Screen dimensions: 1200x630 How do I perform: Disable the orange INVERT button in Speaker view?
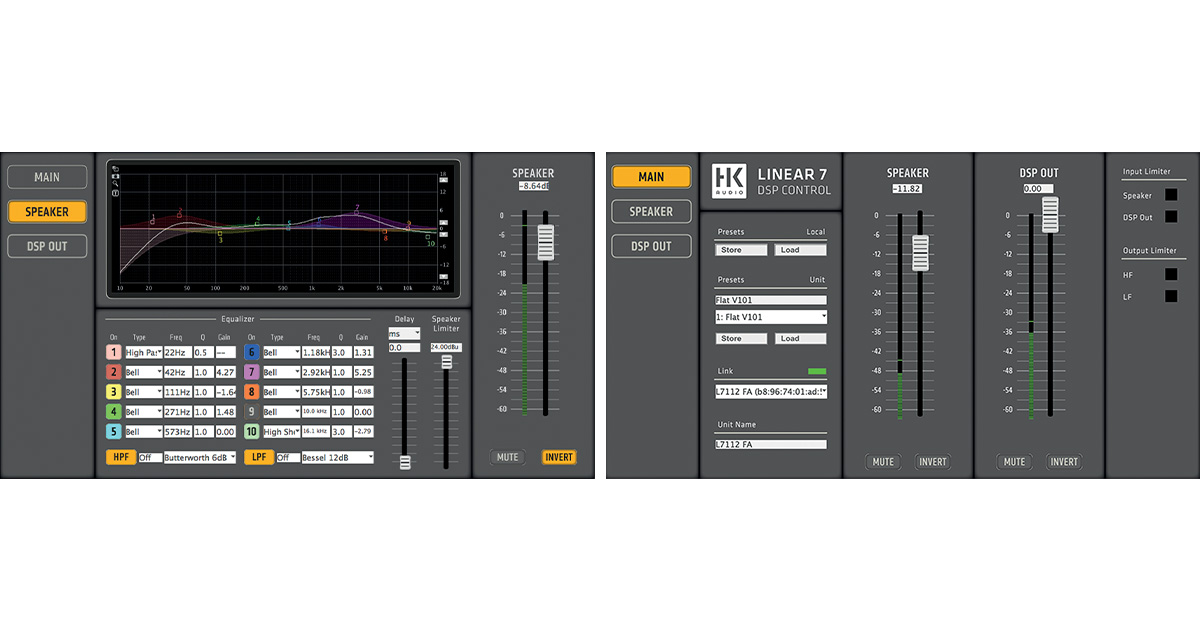tap(559, 457)
